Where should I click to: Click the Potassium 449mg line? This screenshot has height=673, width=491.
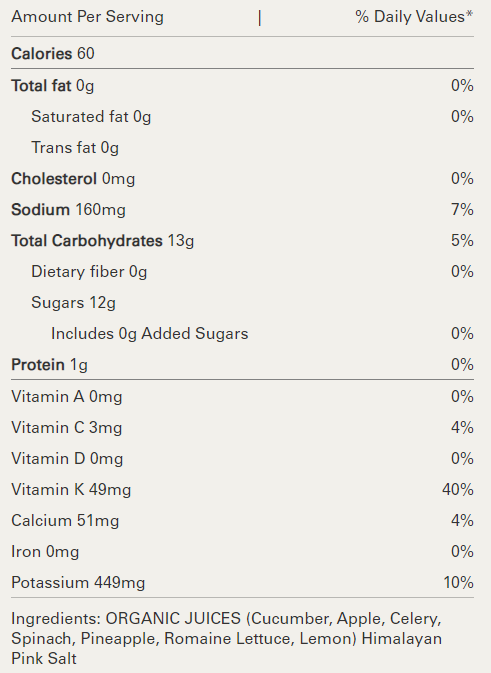242,583
